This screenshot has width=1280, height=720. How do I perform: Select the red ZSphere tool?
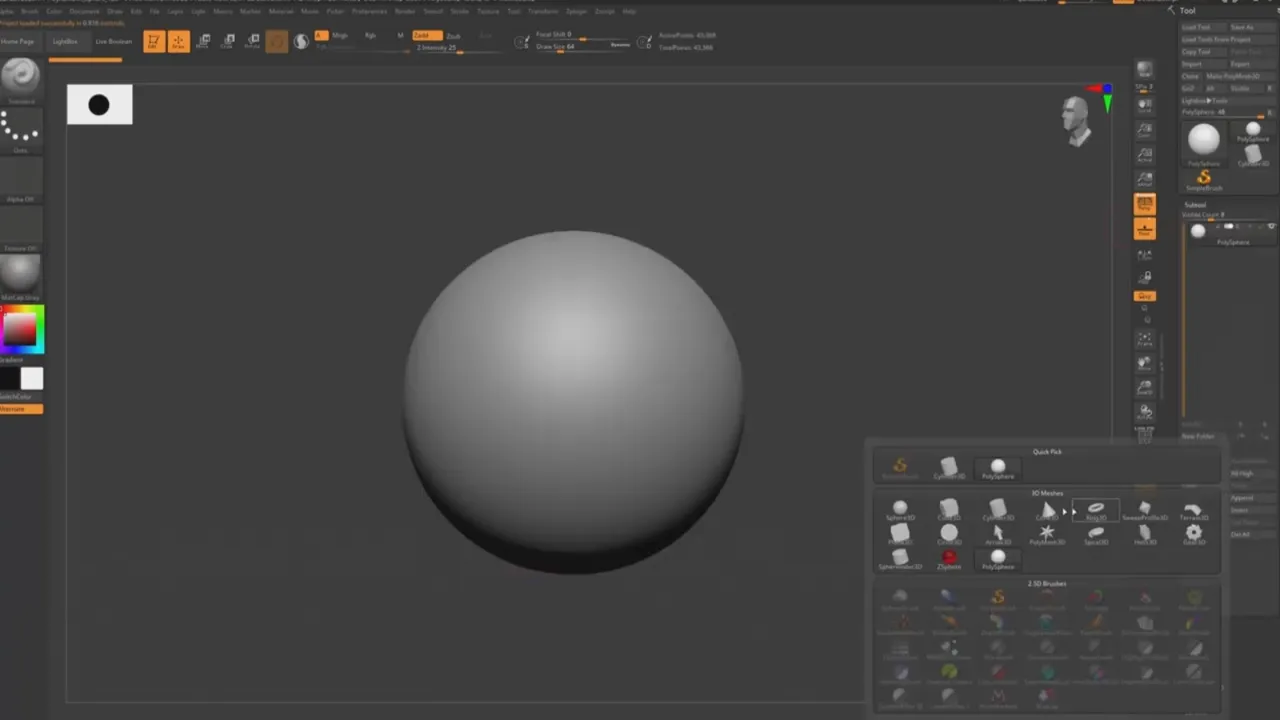949,559
